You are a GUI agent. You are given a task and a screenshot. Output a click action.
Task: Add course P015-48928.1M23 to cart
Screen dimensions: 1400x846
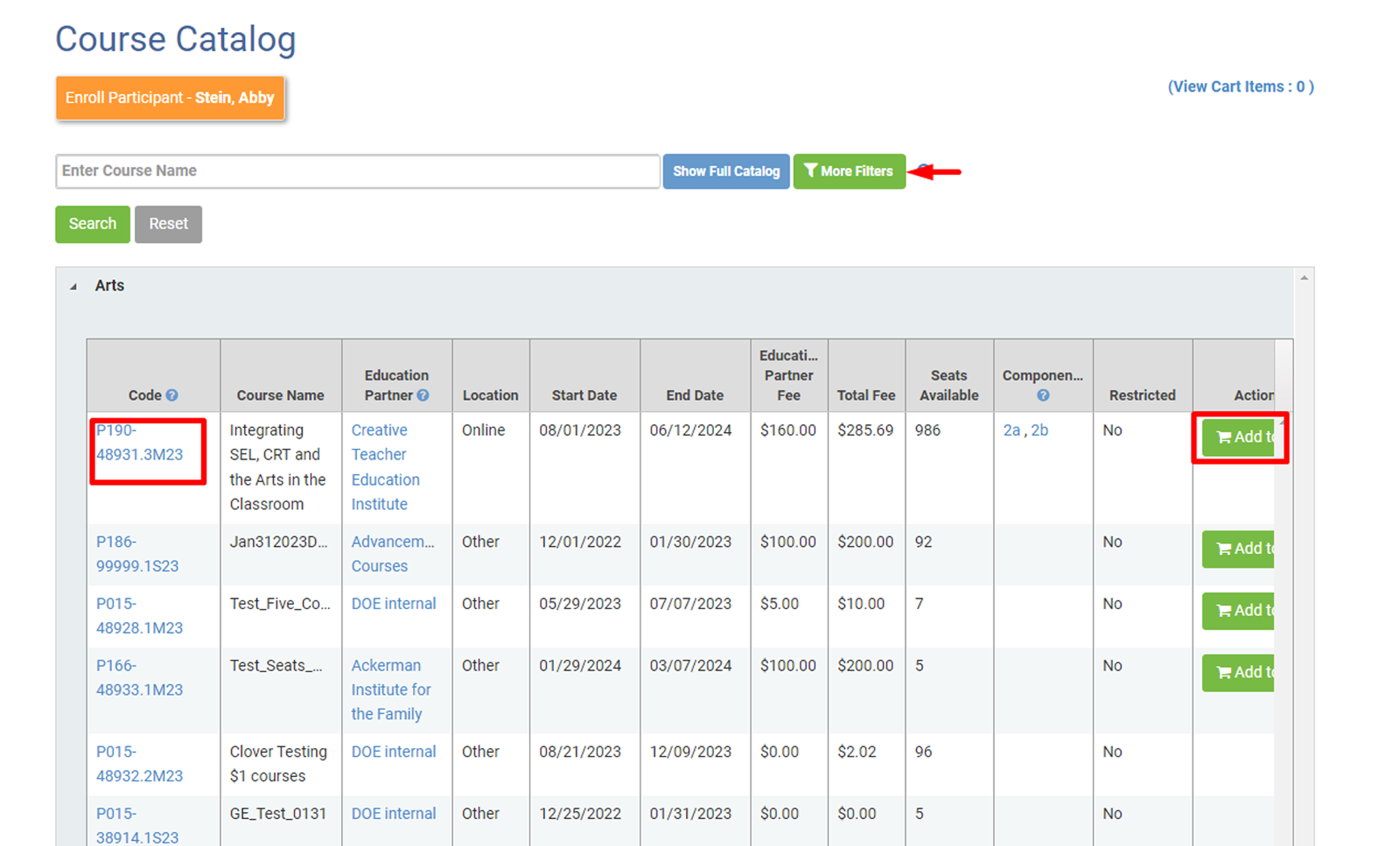(1239, 611)
